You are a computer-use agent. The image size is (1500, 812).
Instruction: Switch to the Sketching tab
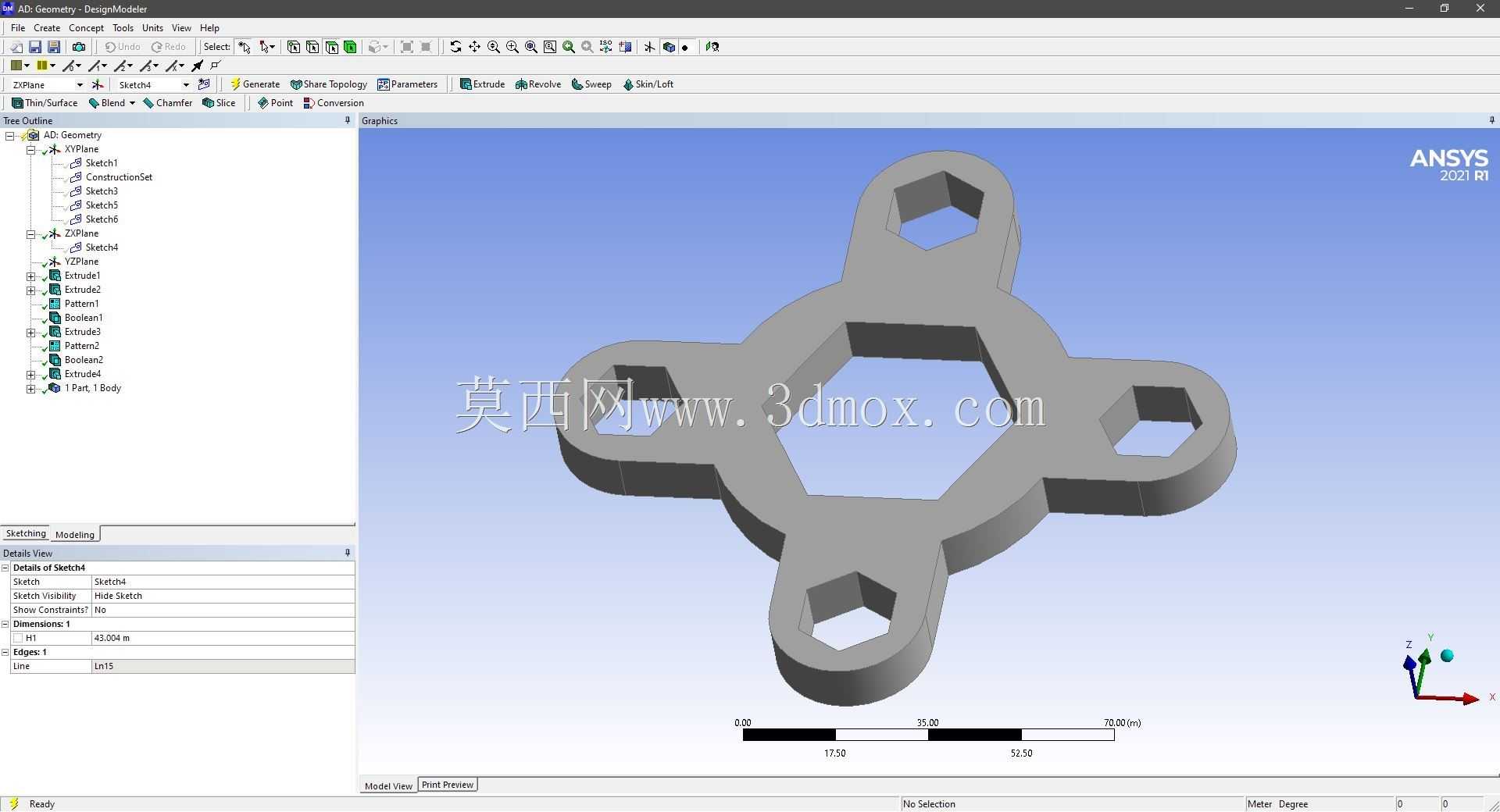click(x=26, y=533)
